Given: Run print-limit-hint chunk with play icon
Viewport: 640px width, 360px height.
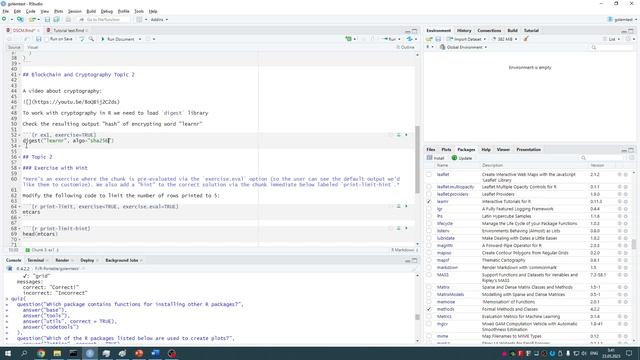Looking at the screenshot, I should (x=406, y=228).
